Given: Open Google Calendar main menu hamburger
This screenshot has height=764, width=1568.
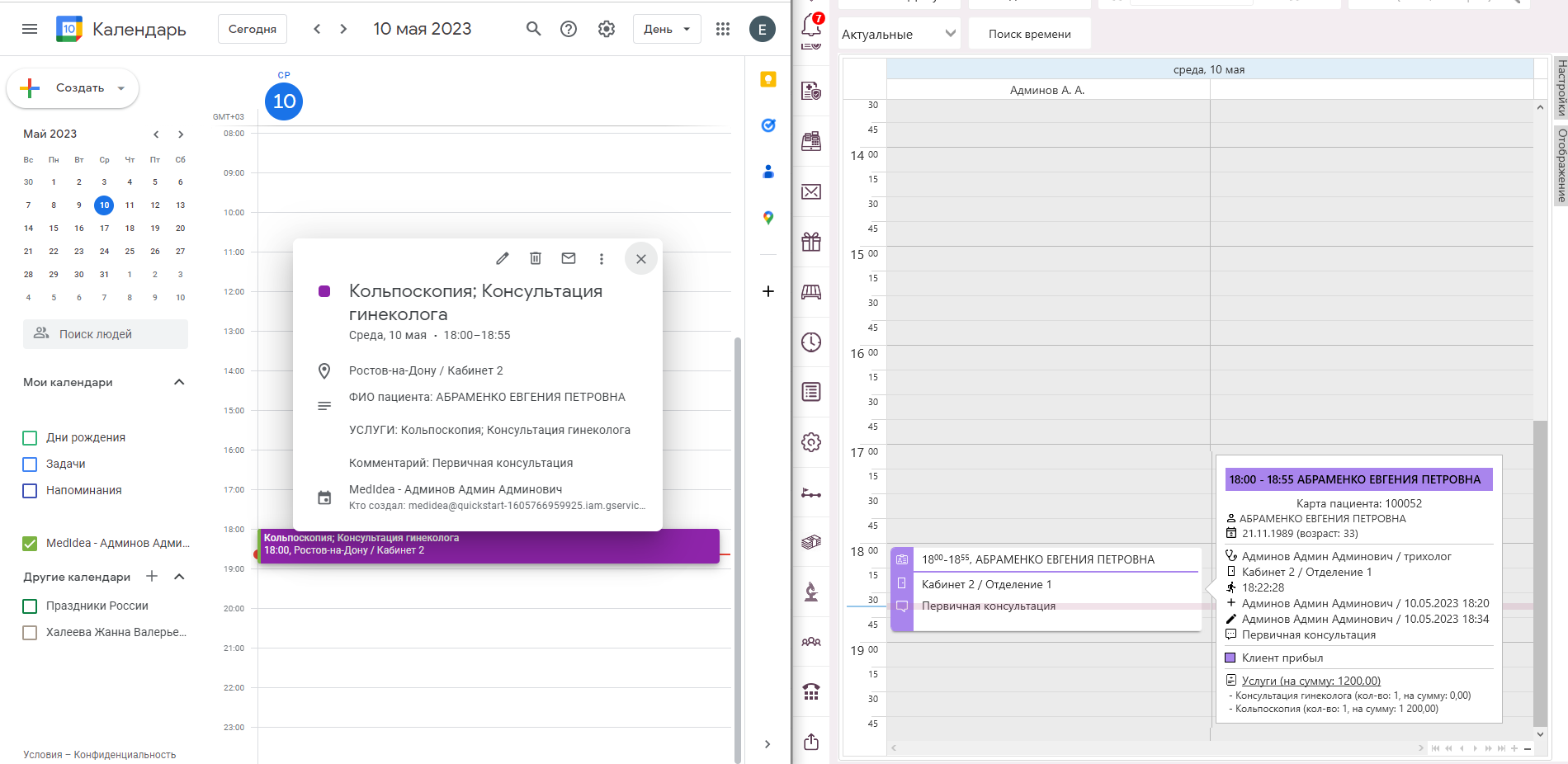Looking at the screenshot, I should pyautogui.click(x=30, y=29).
